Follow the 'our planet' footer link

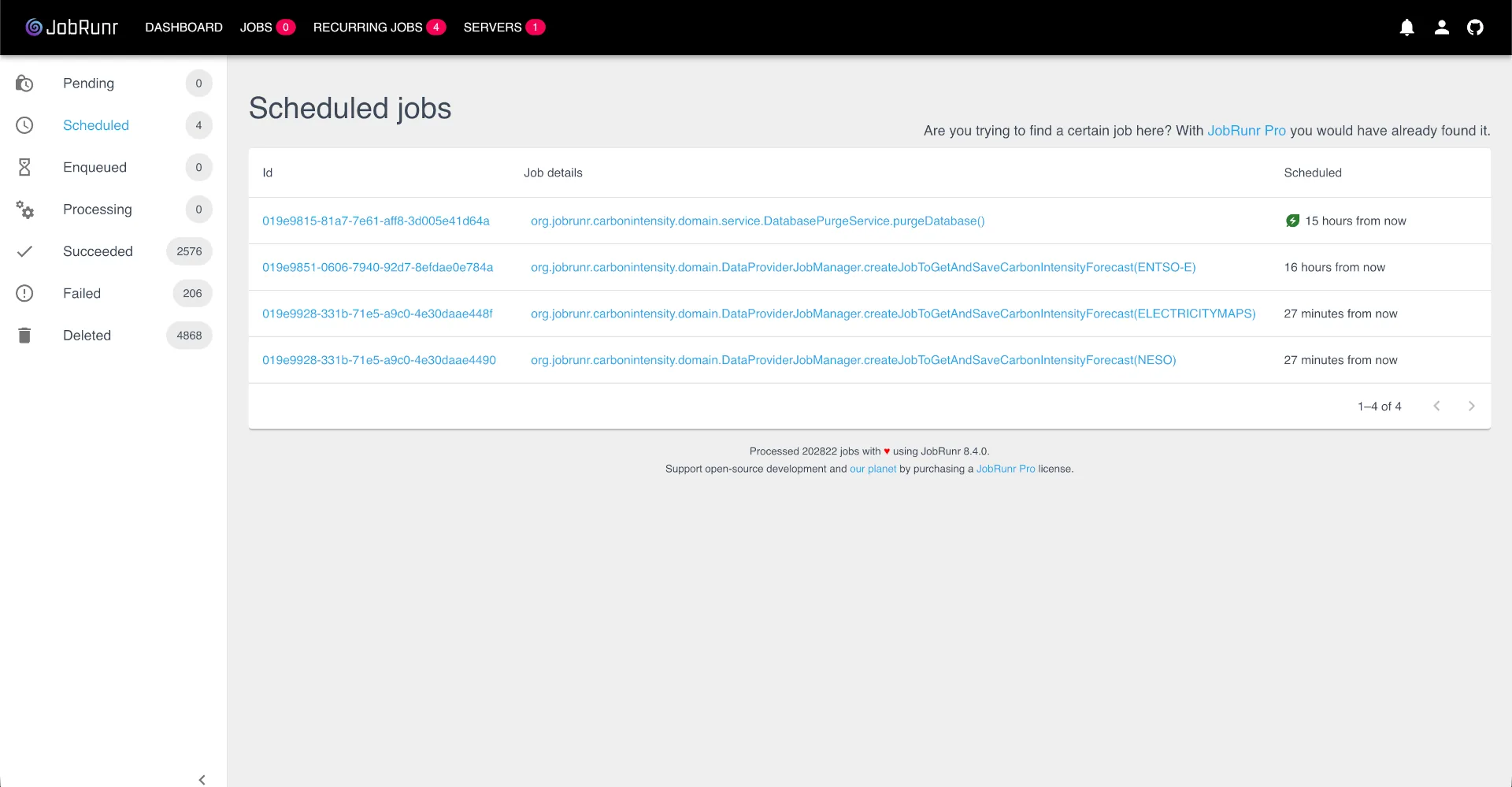(873, 469)
